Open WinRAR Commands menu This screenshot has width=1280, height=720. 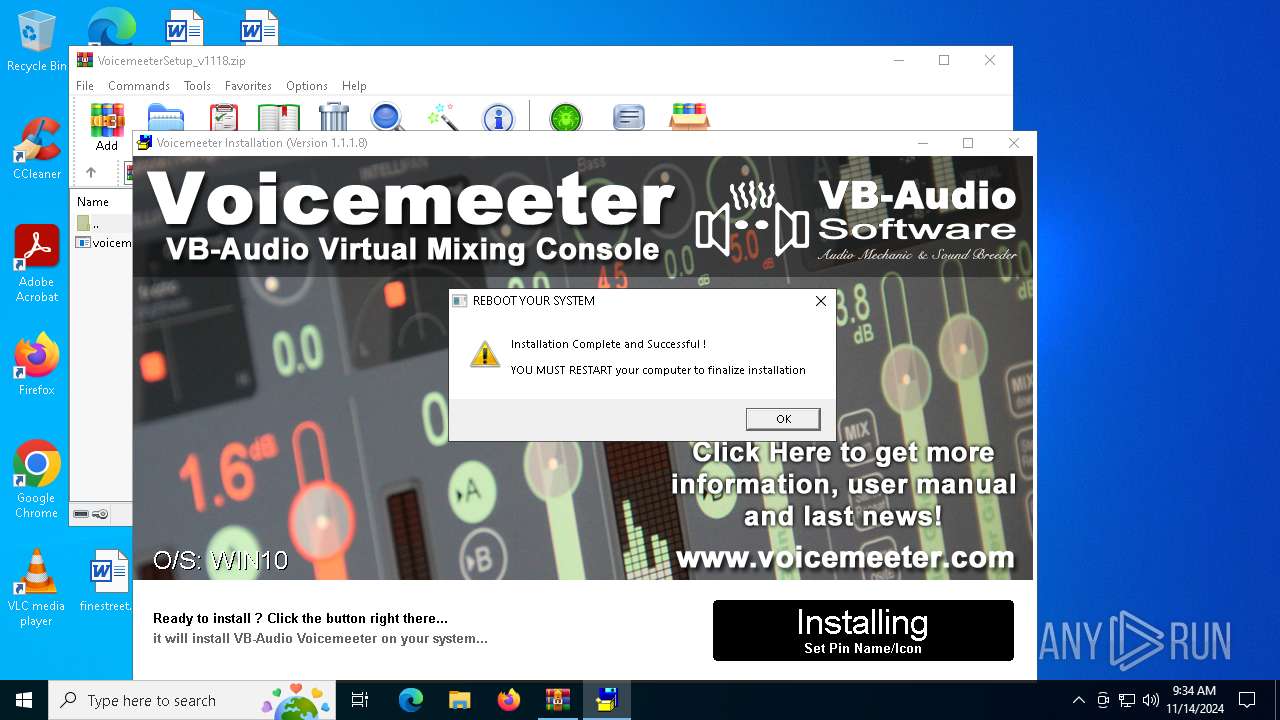coord(139,86)
